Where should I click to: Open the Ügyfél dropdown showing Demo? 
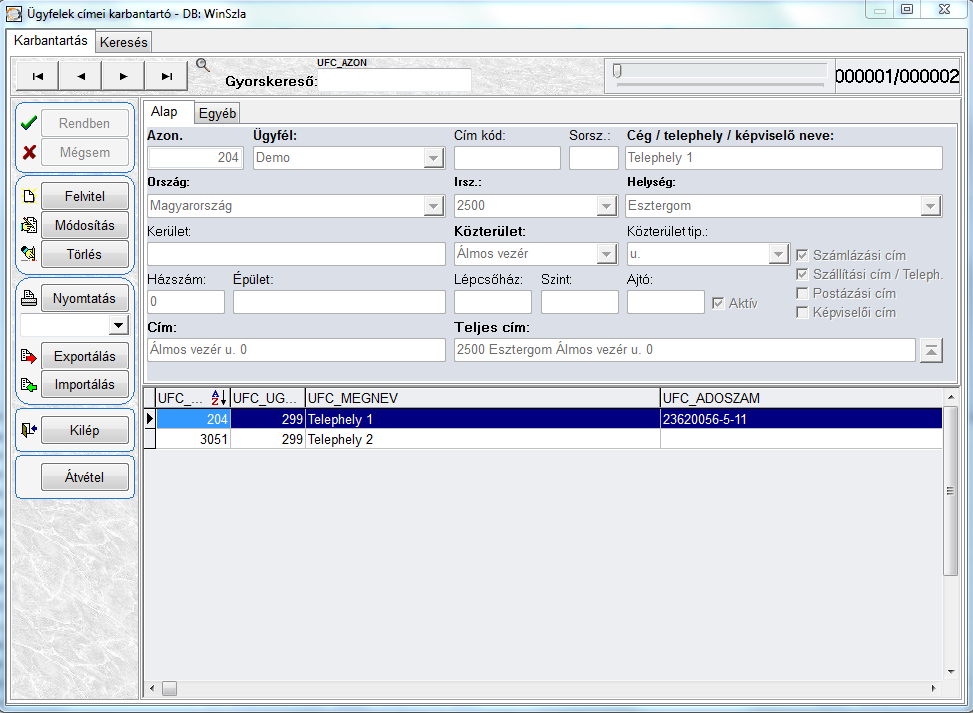(x=434, y=158)
